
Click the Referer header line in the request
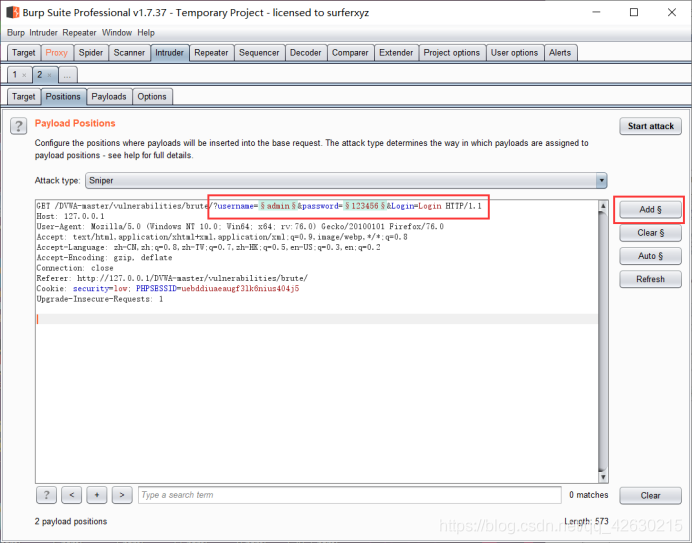click(x=172, y=278)
